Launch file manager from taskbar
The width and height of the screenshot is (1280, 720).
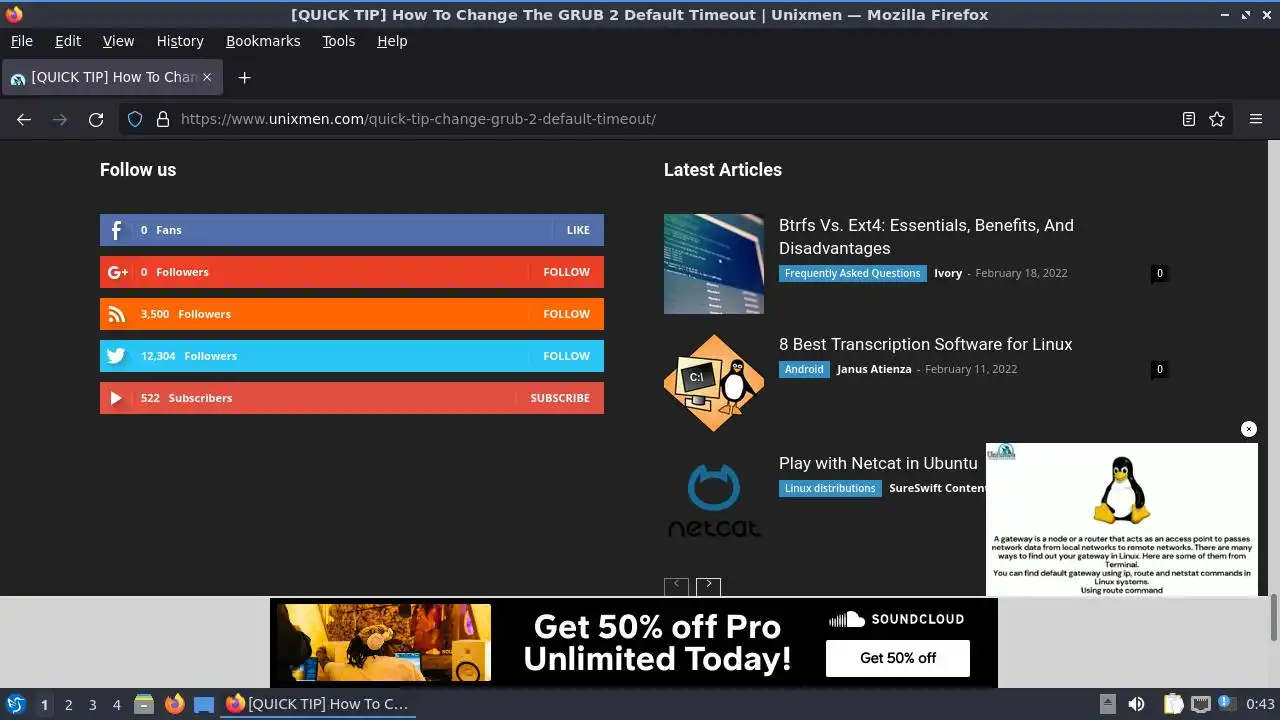[144, 704]
